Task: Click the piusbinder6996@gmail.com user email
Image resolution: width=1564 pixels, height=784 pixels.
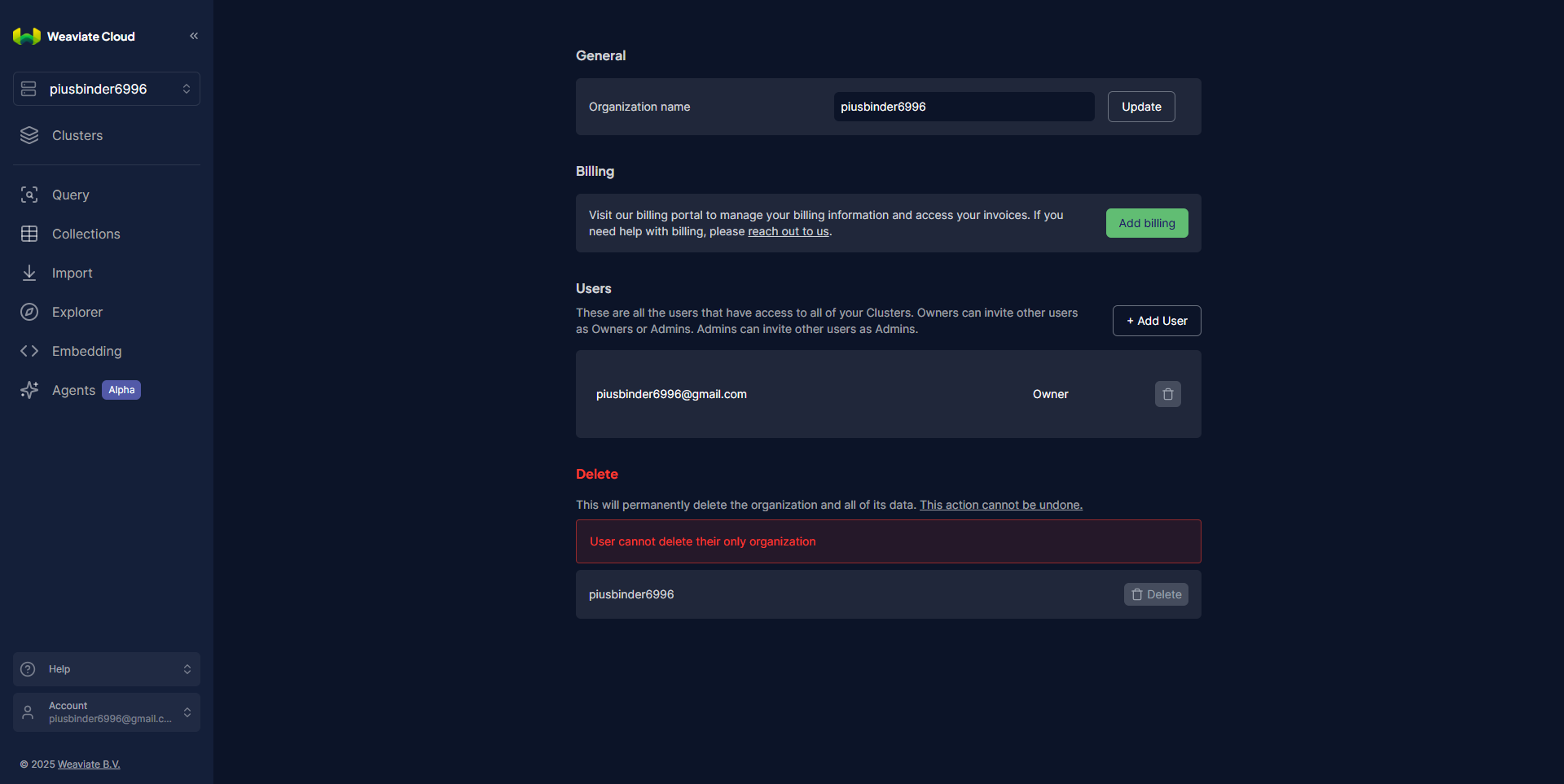Action: [x=671, y=394]
